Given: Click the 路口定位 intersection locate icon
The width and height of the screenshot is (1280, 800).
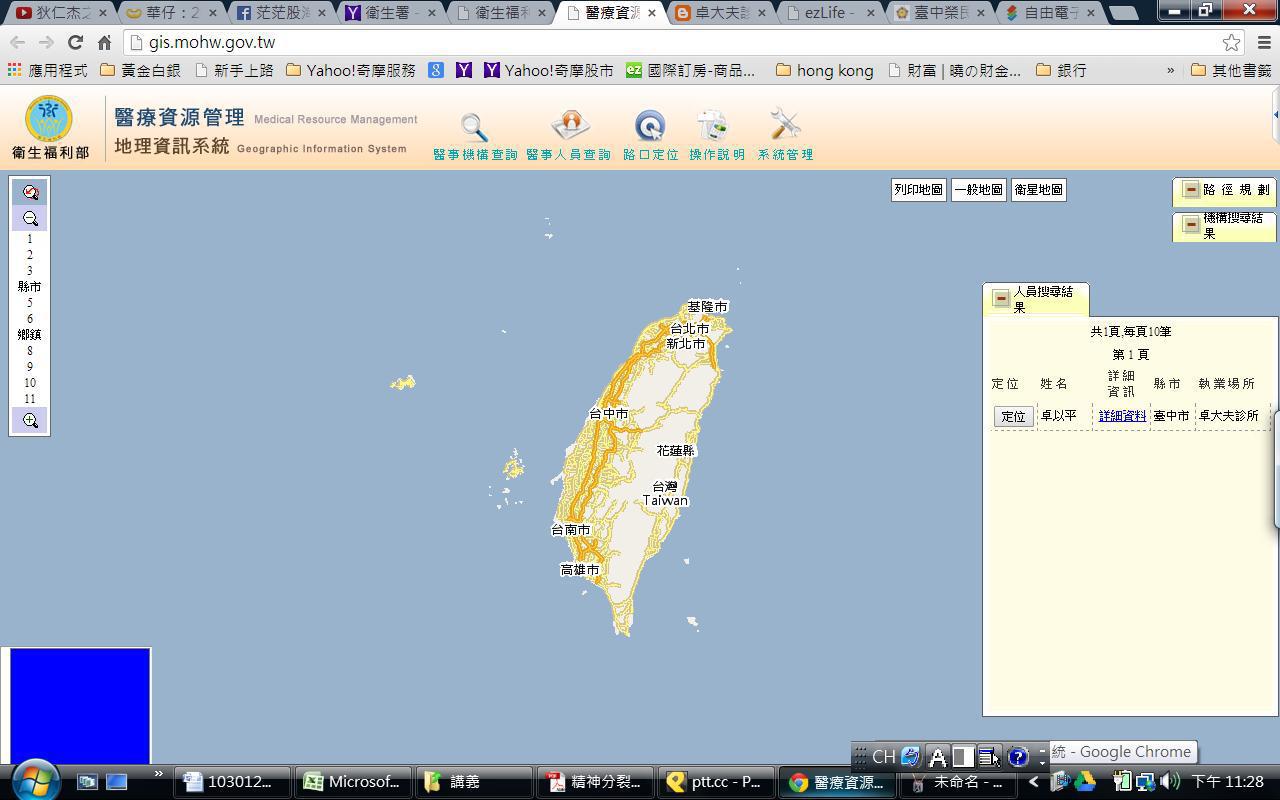Looking at the screenshot, I should tap(650, 127).
